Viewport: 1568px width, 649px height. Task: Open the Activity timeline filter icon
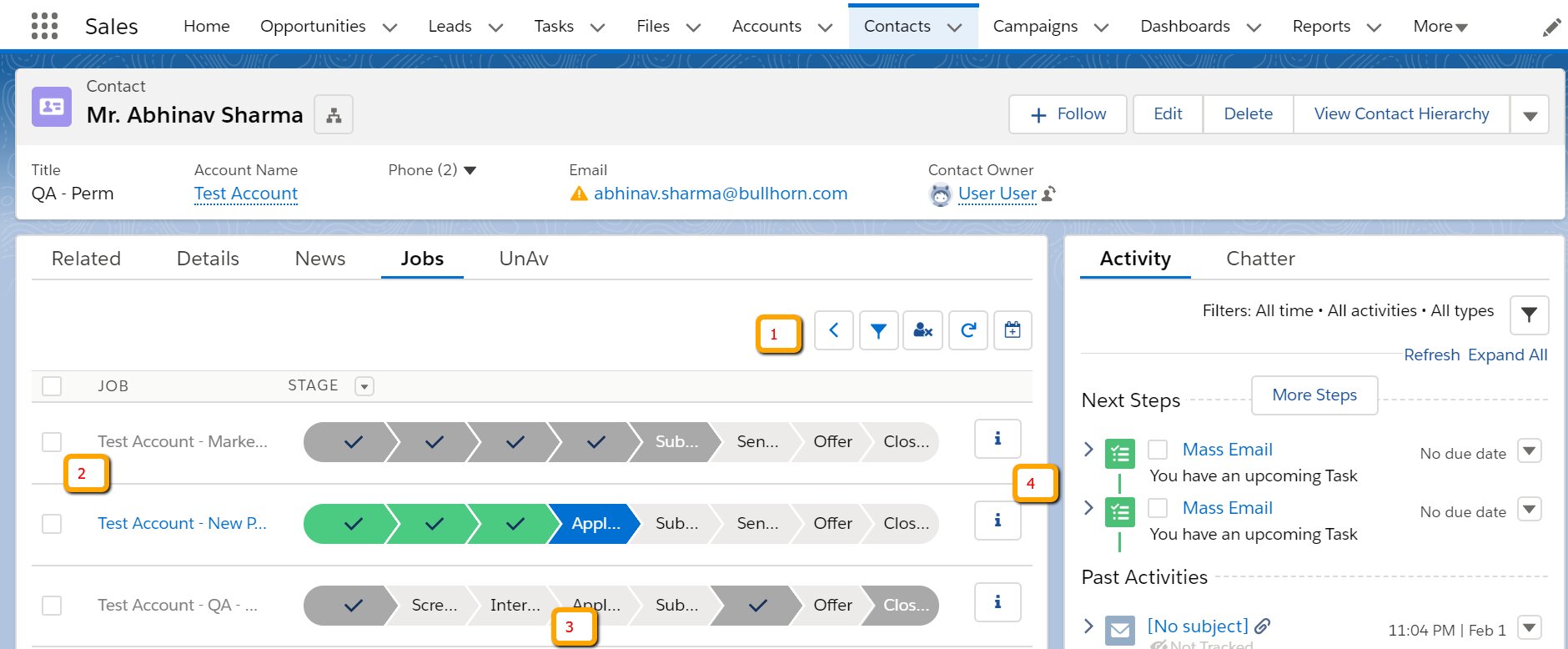click(x=1528, y=314)
